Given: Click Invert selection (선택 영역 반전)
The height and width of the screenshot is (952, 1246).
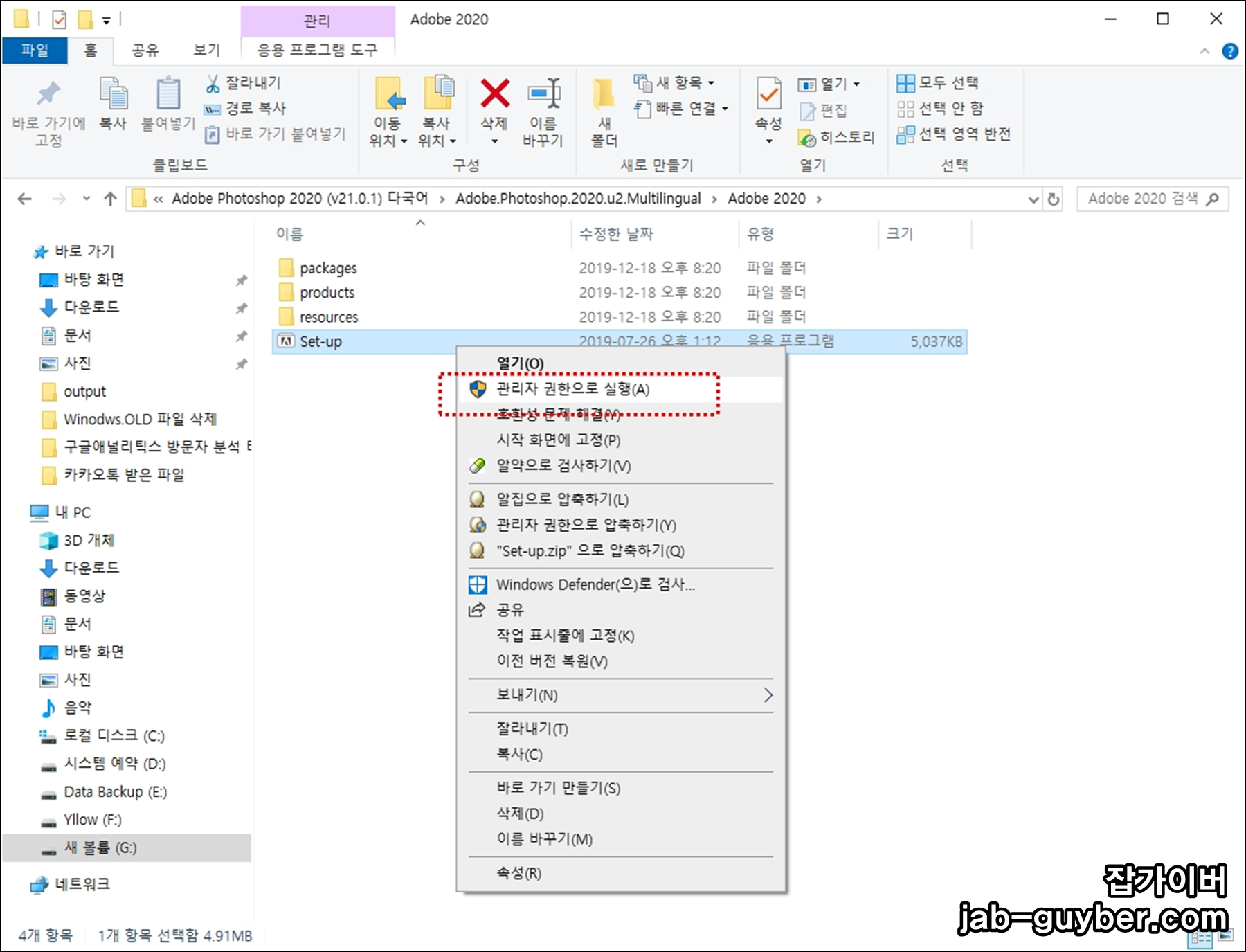Looking at the screenshot, I should click(953, 134).
